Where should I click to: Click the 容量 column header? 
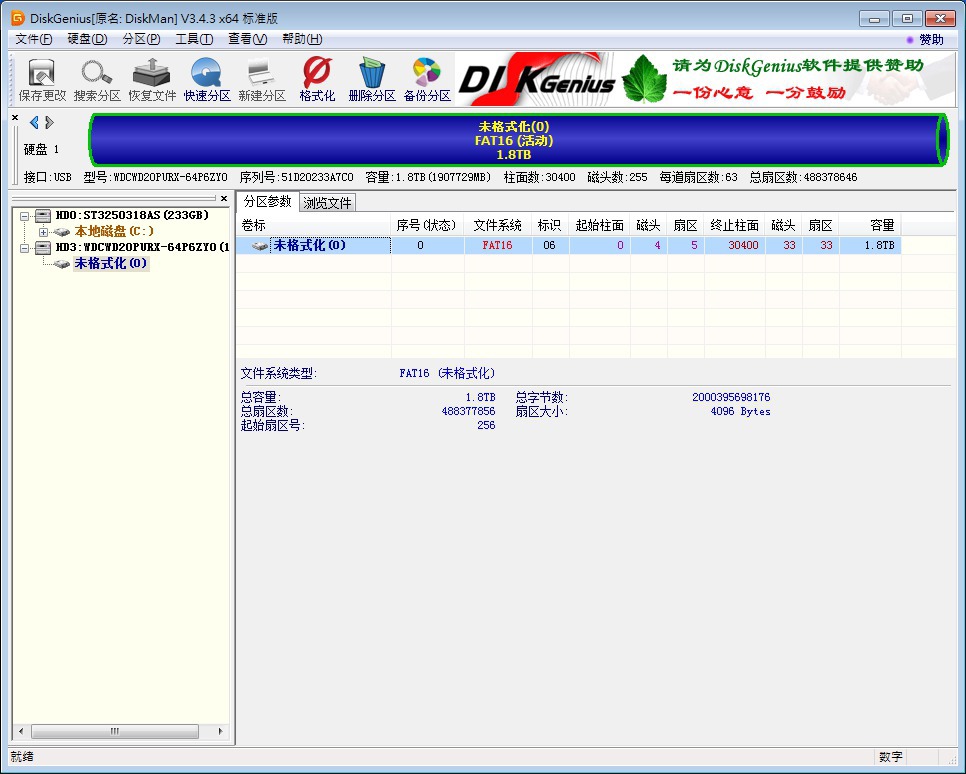870,225
